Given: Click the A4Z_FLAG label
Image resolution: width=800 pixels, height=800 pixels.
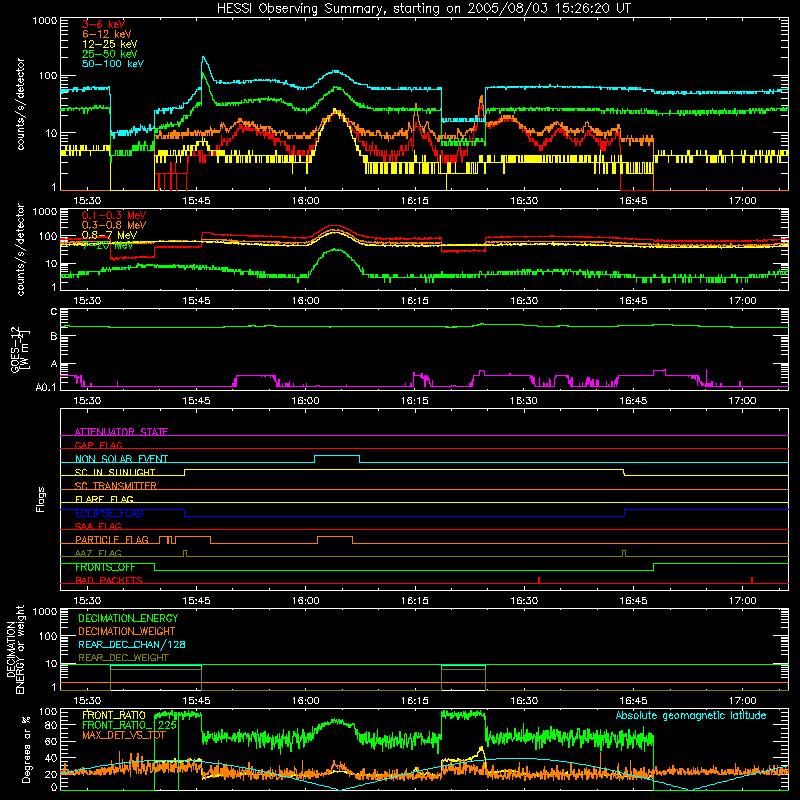Looking at the screenshot, I should pyautogui.click(x=98, y=554).
